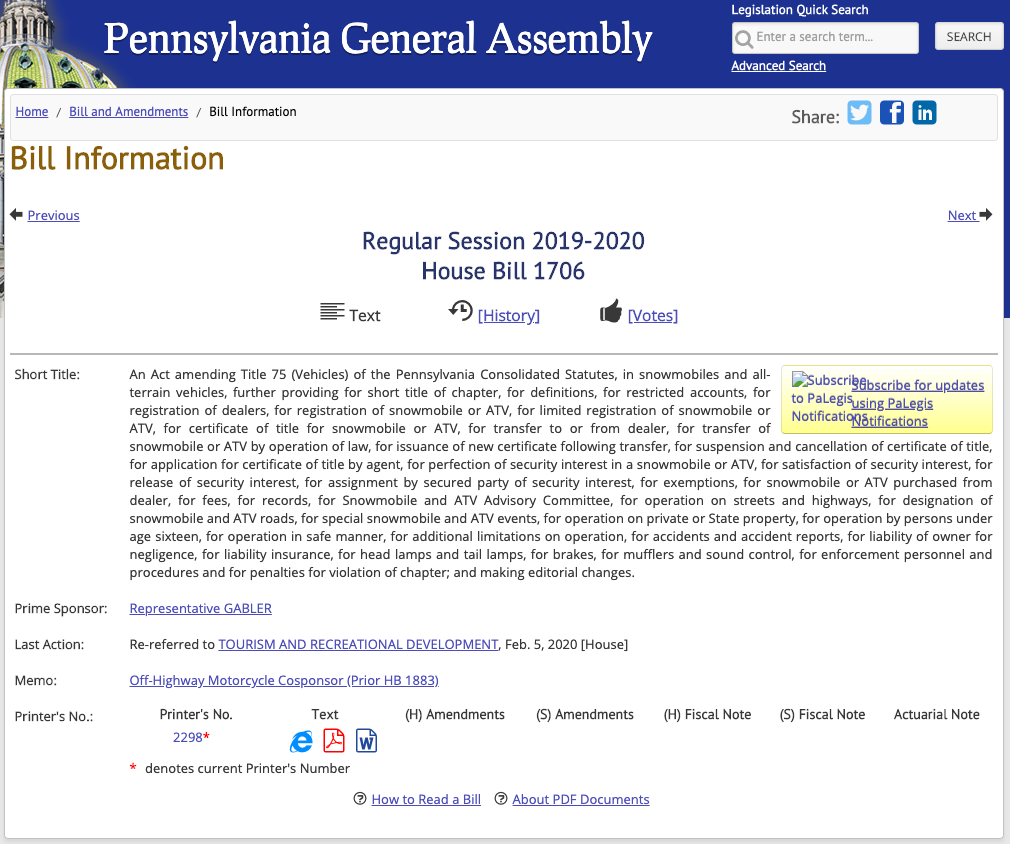Click the magnifier icon in search box
This screenshot has width=1010, height=844.
[x=743, y=39]
